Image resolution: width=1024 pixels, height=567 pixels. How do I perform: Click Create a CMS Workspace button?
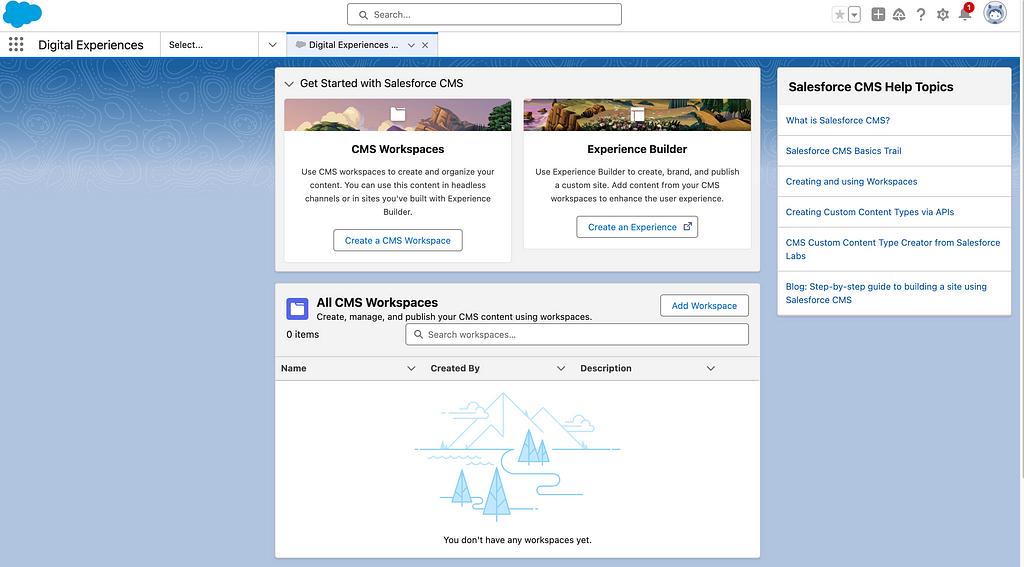click(x=398, y=241)
